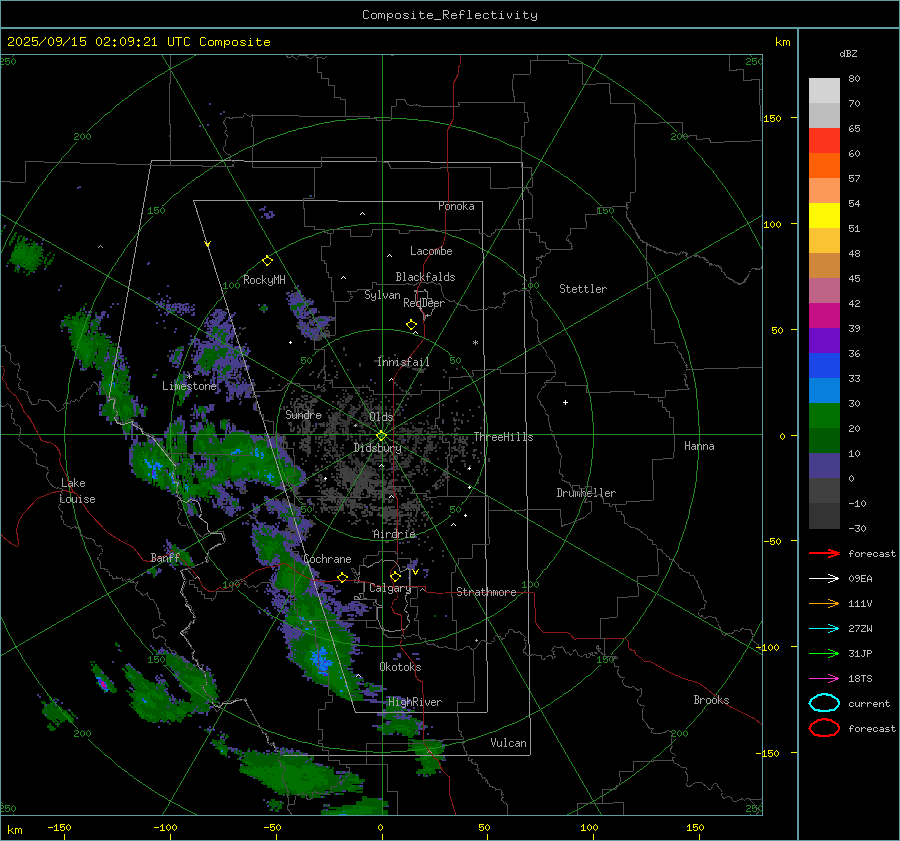Click the red forecast ellipse icon
Screen dimensions: 900x841
824,728
